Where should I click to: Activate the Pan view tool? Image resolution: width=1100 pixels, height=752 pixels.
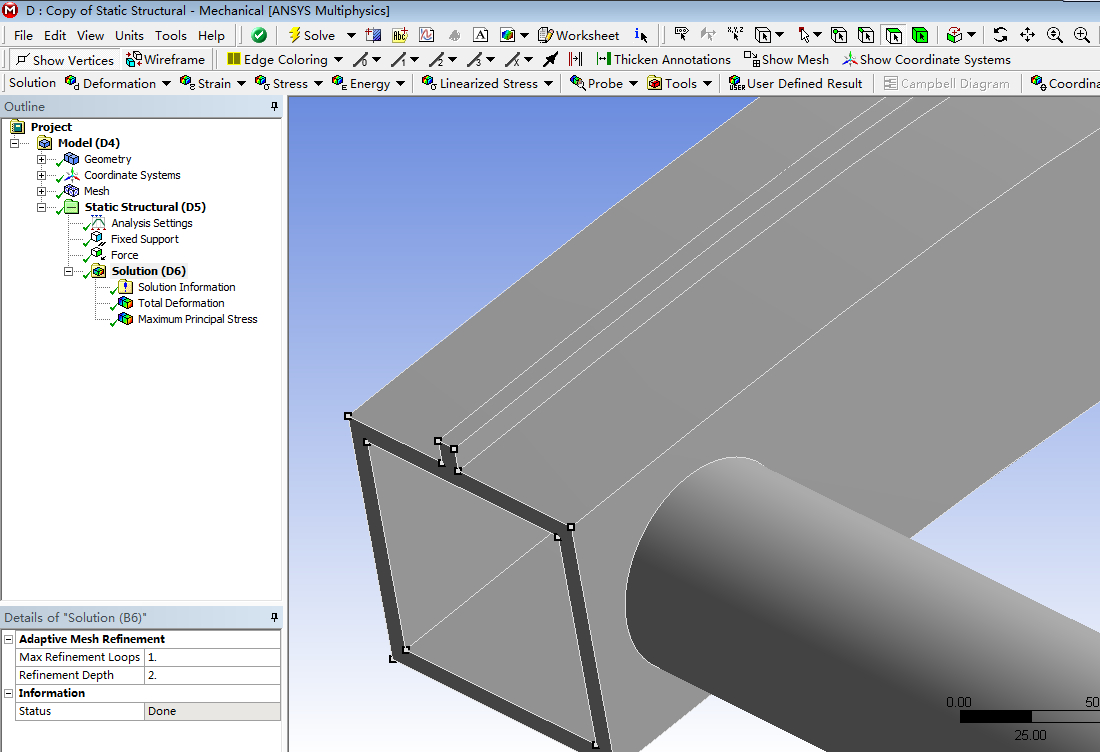(x=1028, y=35)
